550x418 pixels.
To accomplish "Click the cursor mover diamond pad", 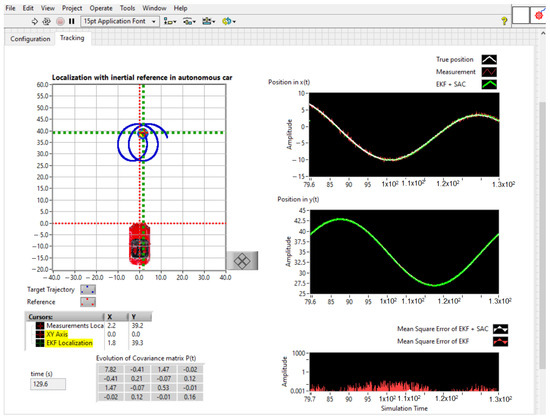I will [242, 261].
